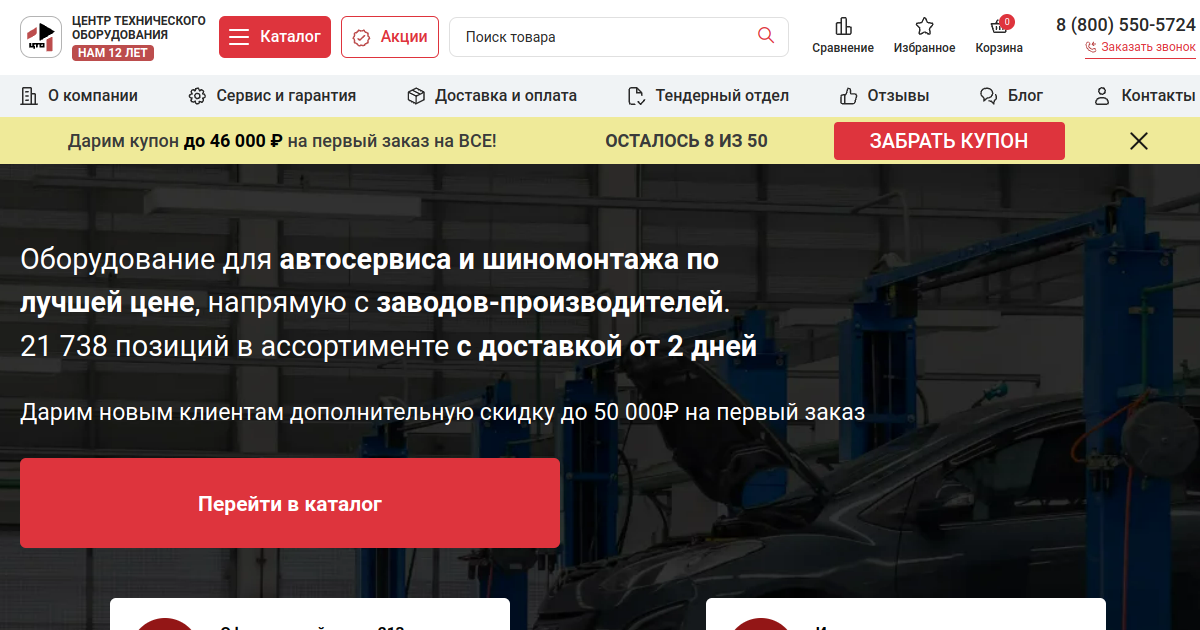Screen dimensions: 1200x630
Task: Open the Тендерный отдел menu item
Action: (708, 96)
